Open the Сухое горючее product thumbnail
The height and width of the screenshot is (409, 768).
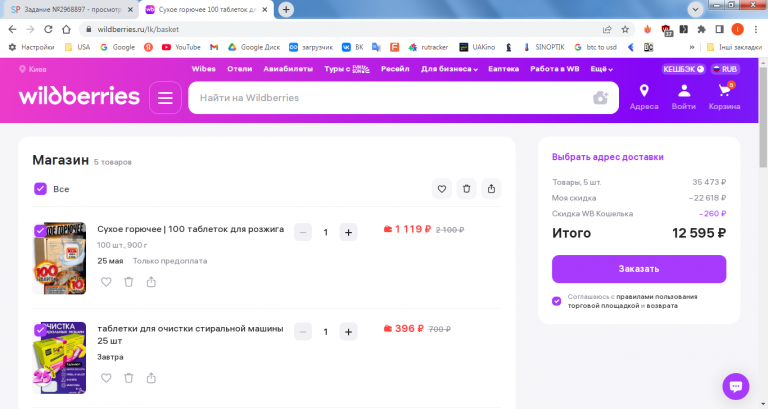pos(60,258)
